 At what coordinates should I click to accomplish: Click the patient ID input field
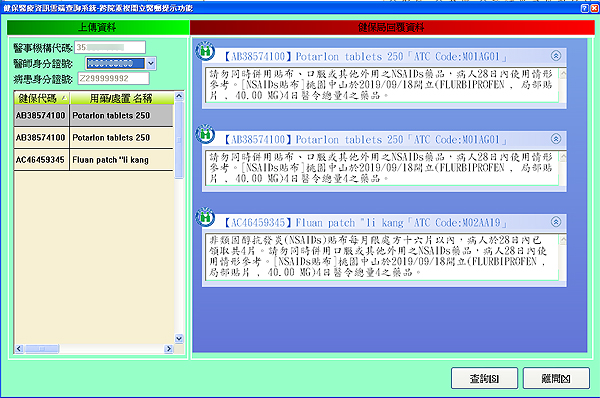point(113,78)
